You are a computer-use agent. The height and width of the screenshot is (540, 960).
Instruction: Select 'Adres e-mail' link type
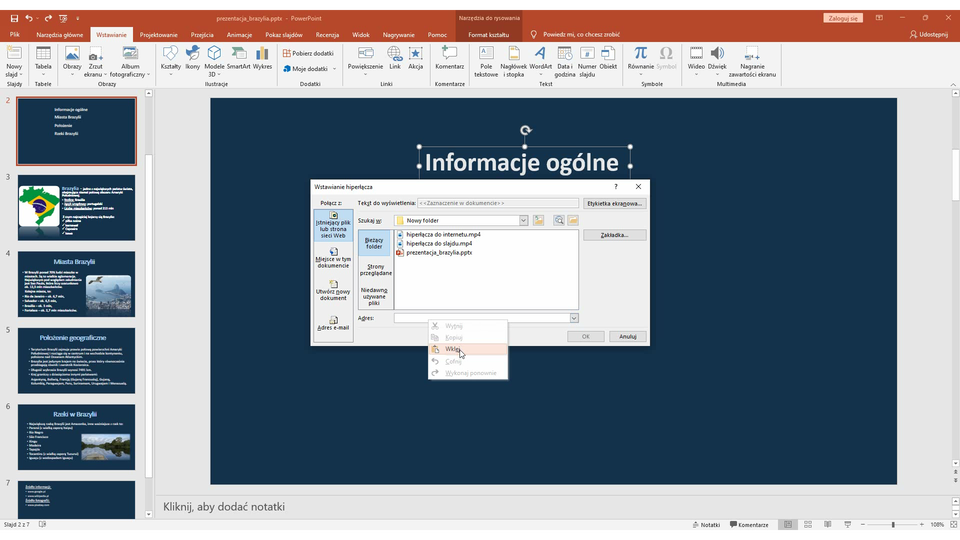click(x=333, y=322)
